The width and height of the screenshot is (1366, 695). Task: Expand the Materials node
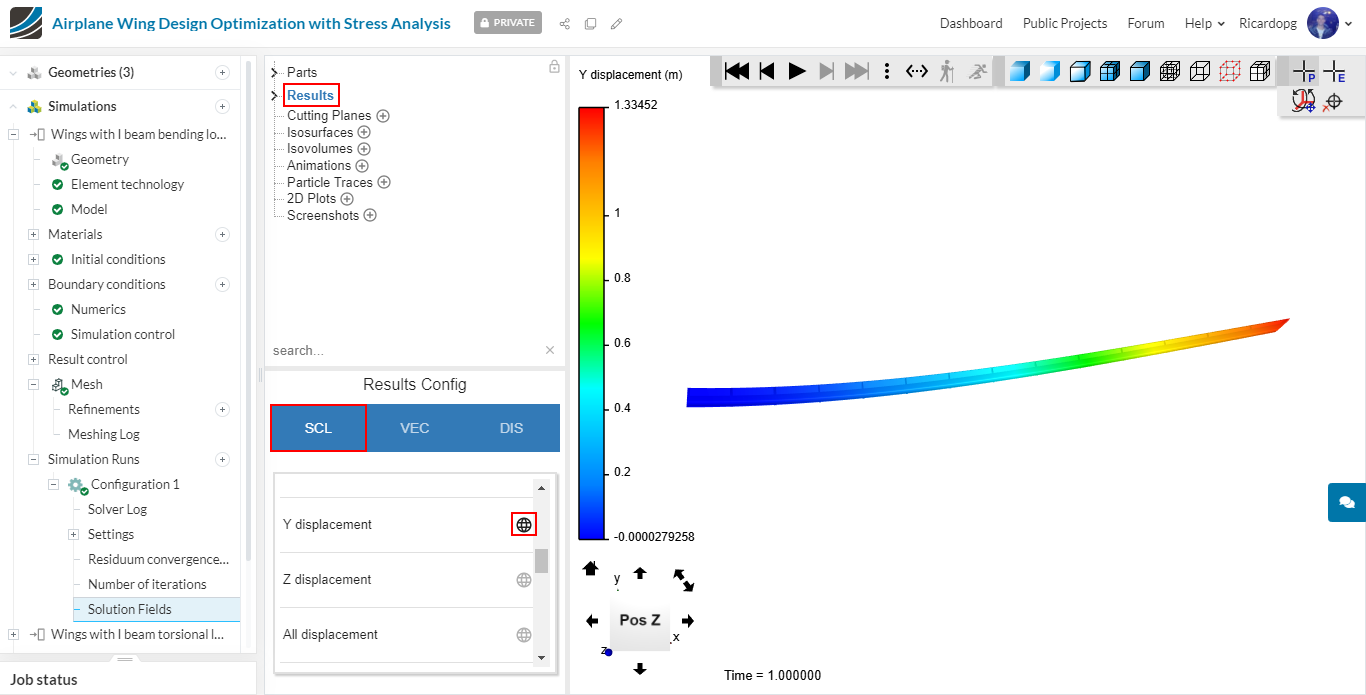tap(33, 234)
